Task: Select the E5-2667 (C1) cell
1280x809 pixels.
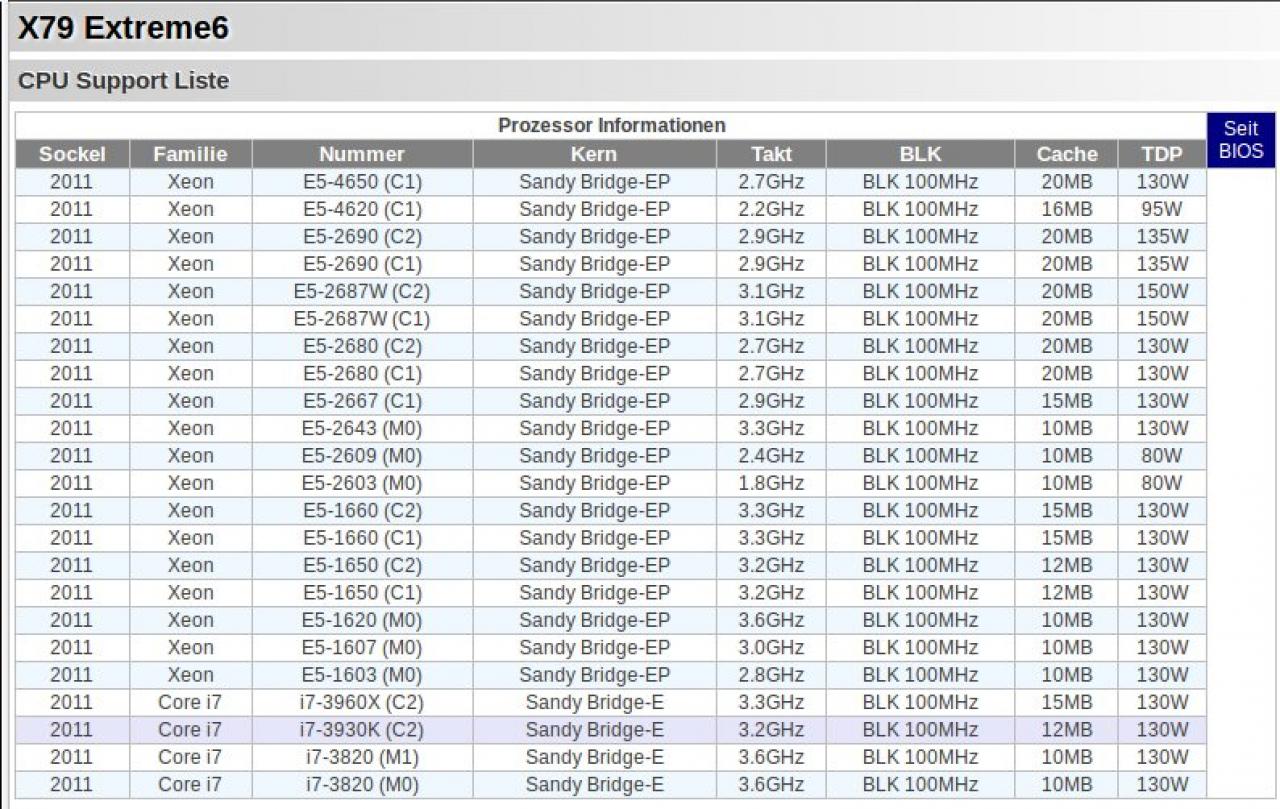Action: click(x=362, y=401)
